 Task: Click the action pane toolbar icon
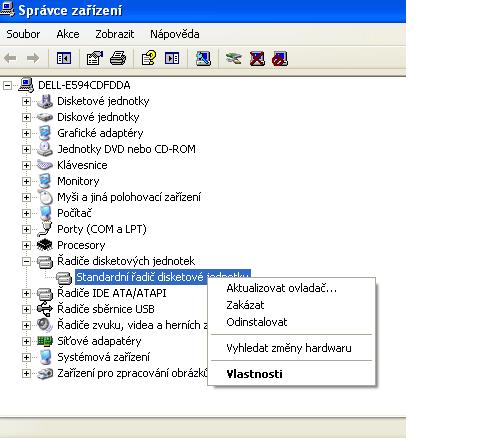172,59
